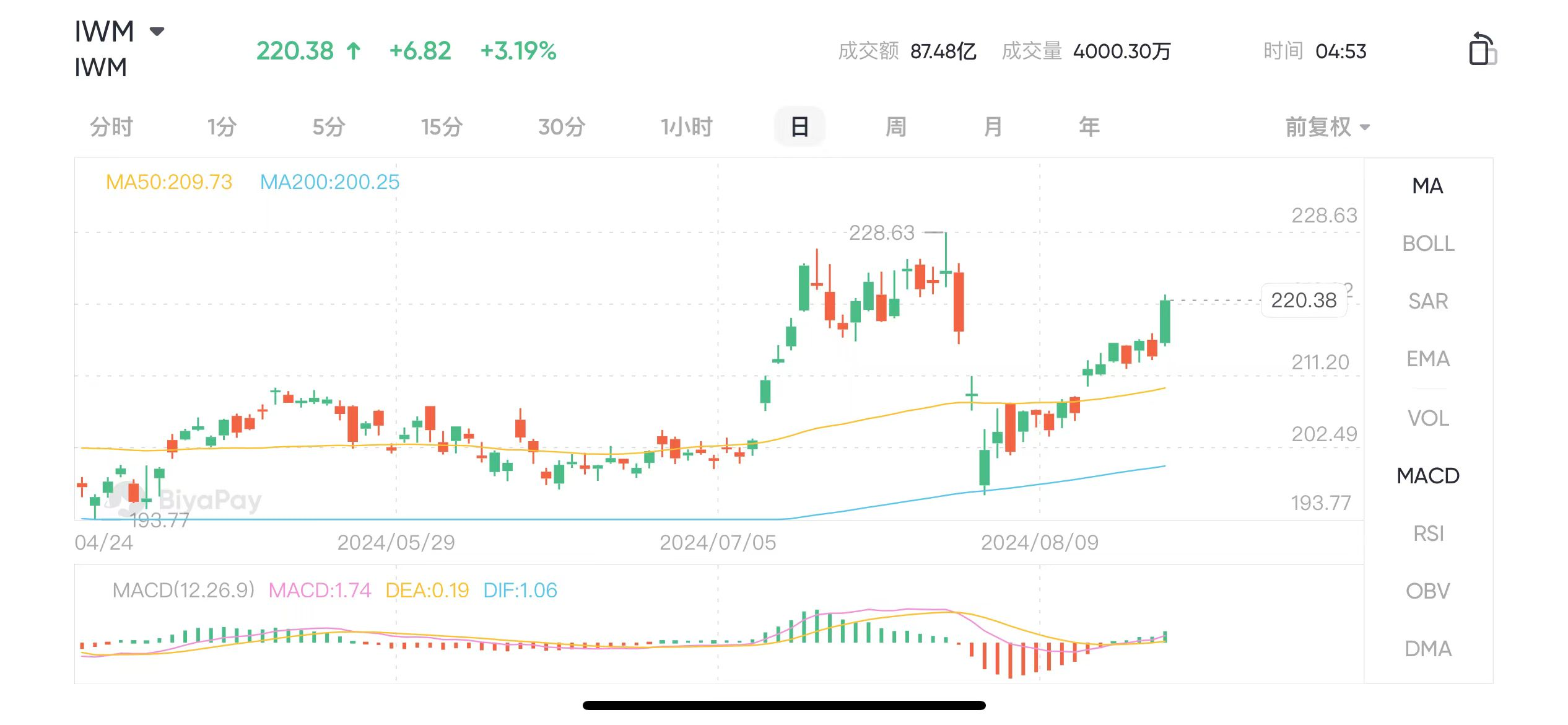1568x725 pixels.
Task: Tap the 2024/08/09 date axis label
Action: 1040,543
